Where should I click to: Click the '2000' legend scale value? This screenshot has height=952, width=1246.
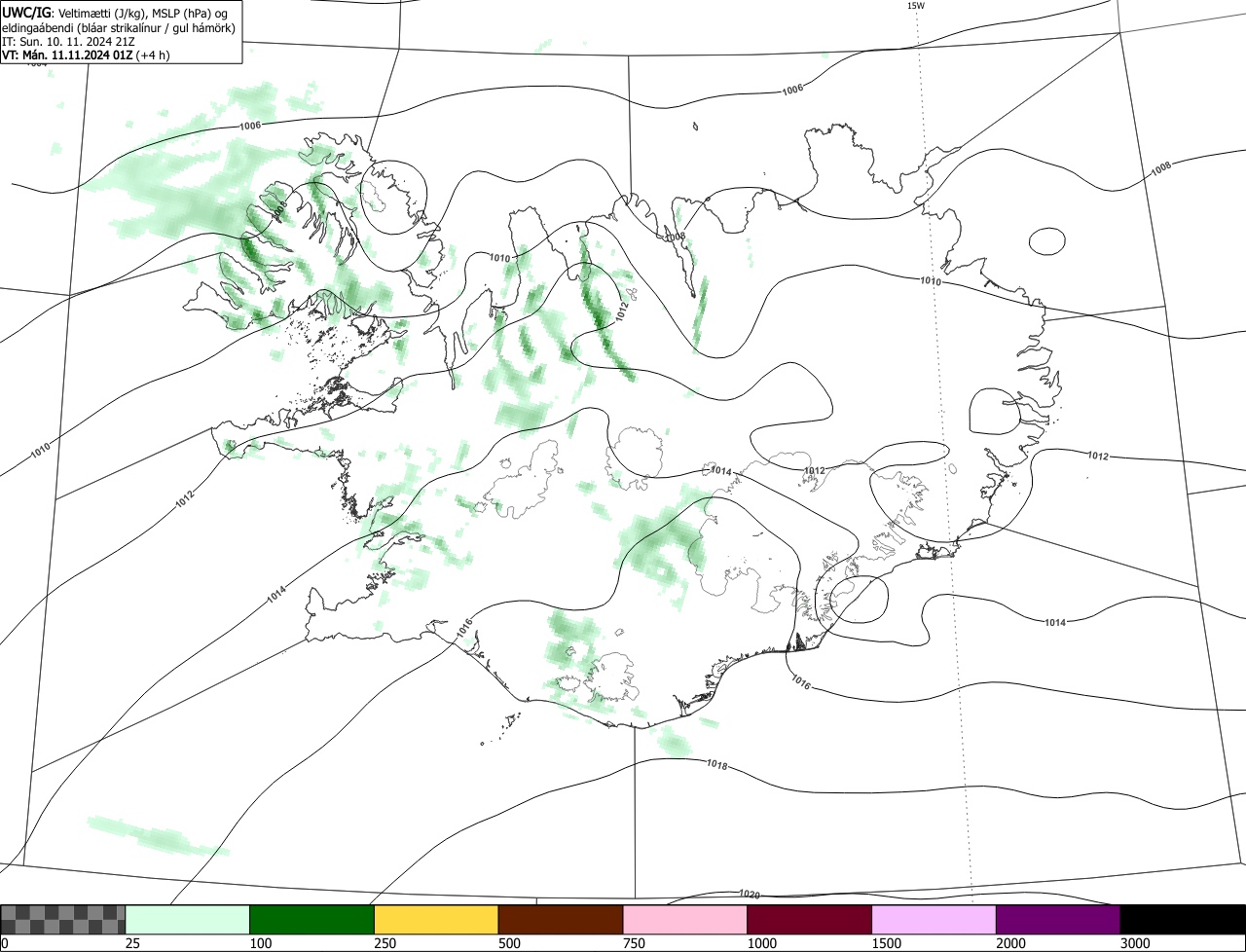(1013, 943)
